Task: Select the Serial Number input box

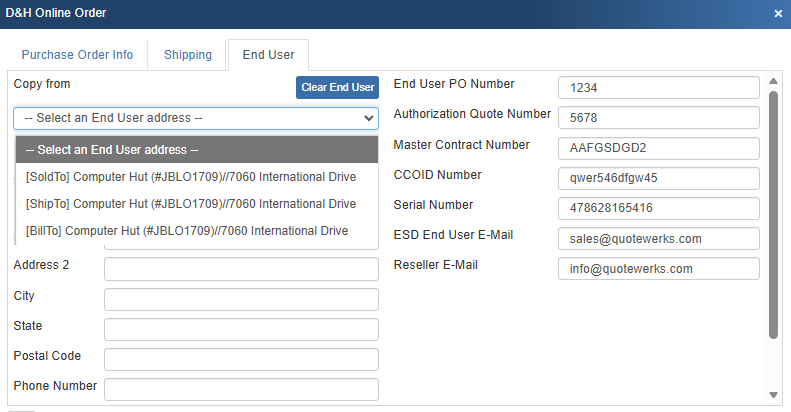Action: tap(658, 209)
